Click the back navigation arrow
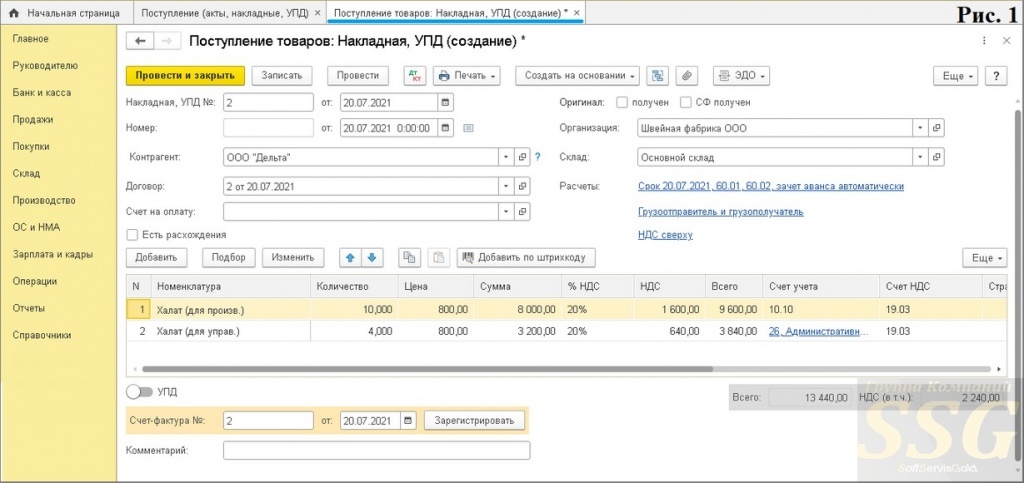This screenshot has width=1024, height=483. pos(140,41)
